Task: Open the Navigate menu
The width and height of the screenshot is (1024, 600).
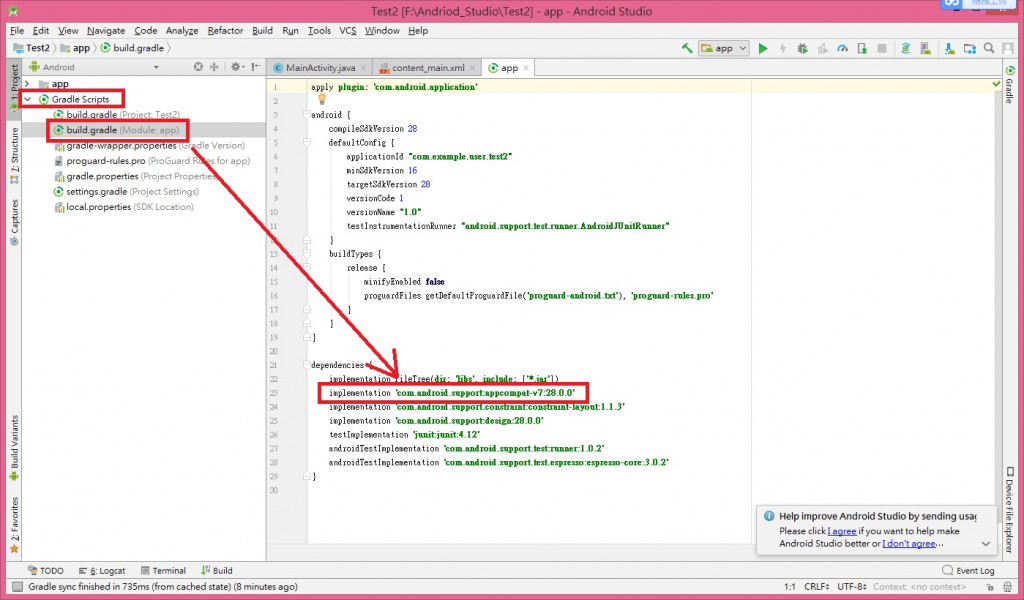Action: point(106,31)
